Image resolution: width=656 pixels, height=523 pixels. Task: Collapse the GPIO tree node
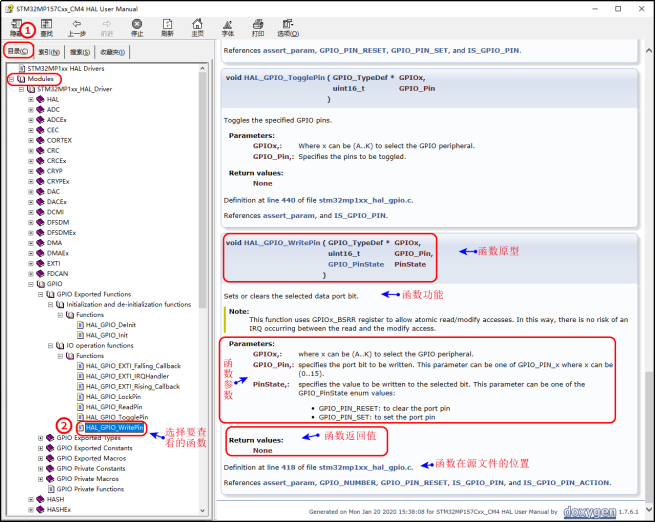tap(31, 284)
